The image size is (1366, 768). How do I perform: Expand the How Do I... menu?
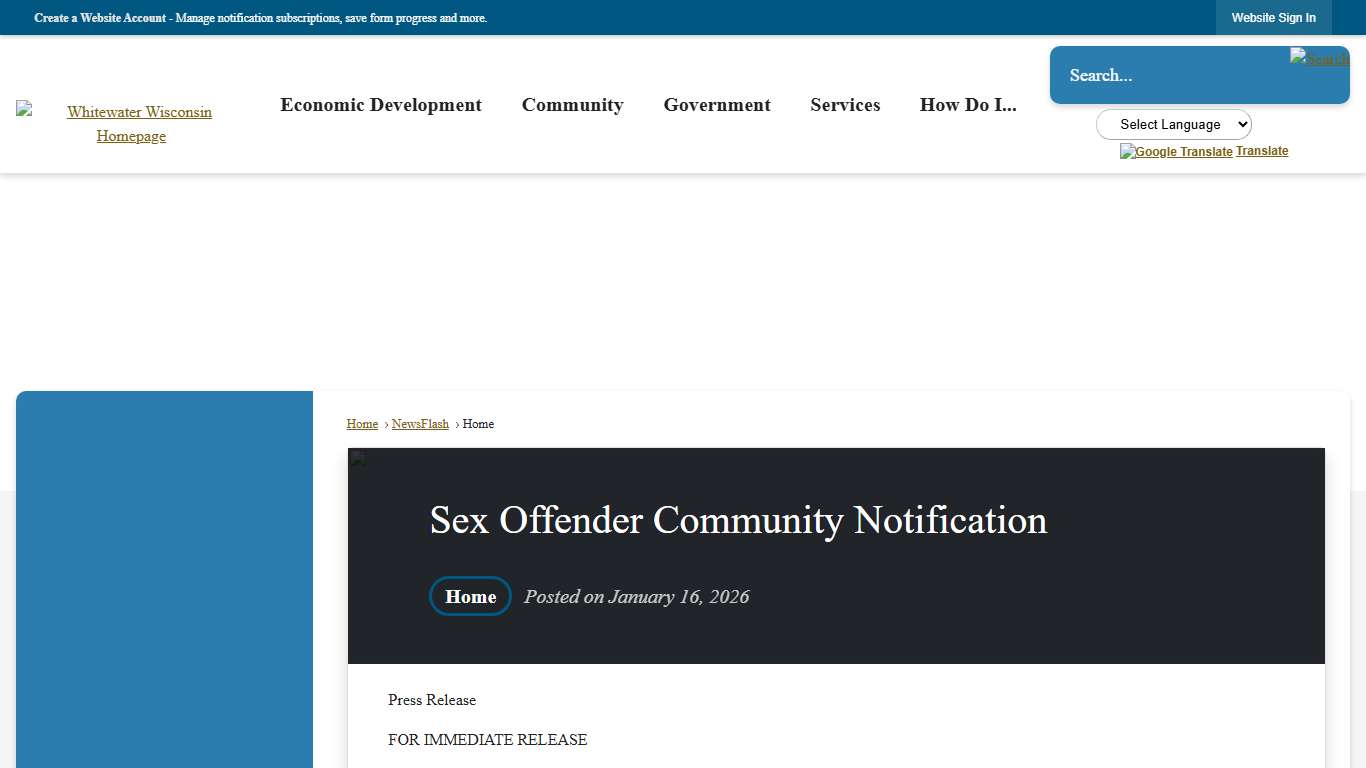click(x=967, y=105)
